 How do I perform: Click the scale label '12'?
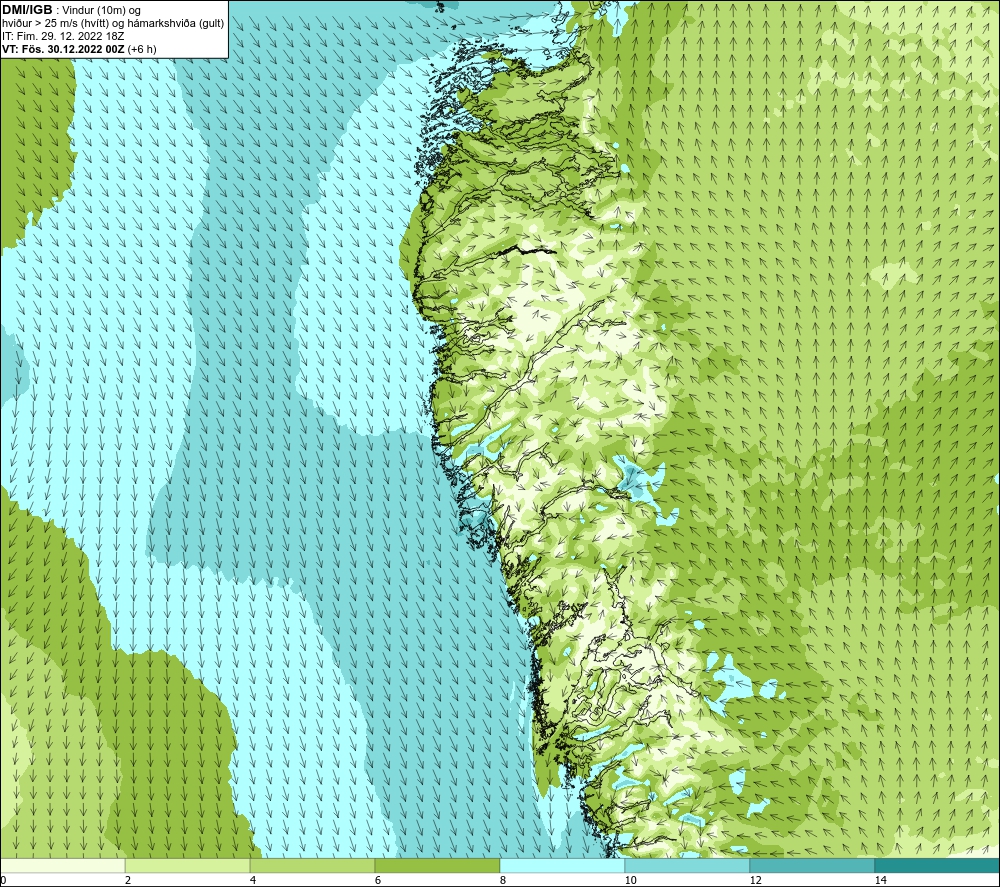point(755,880)
